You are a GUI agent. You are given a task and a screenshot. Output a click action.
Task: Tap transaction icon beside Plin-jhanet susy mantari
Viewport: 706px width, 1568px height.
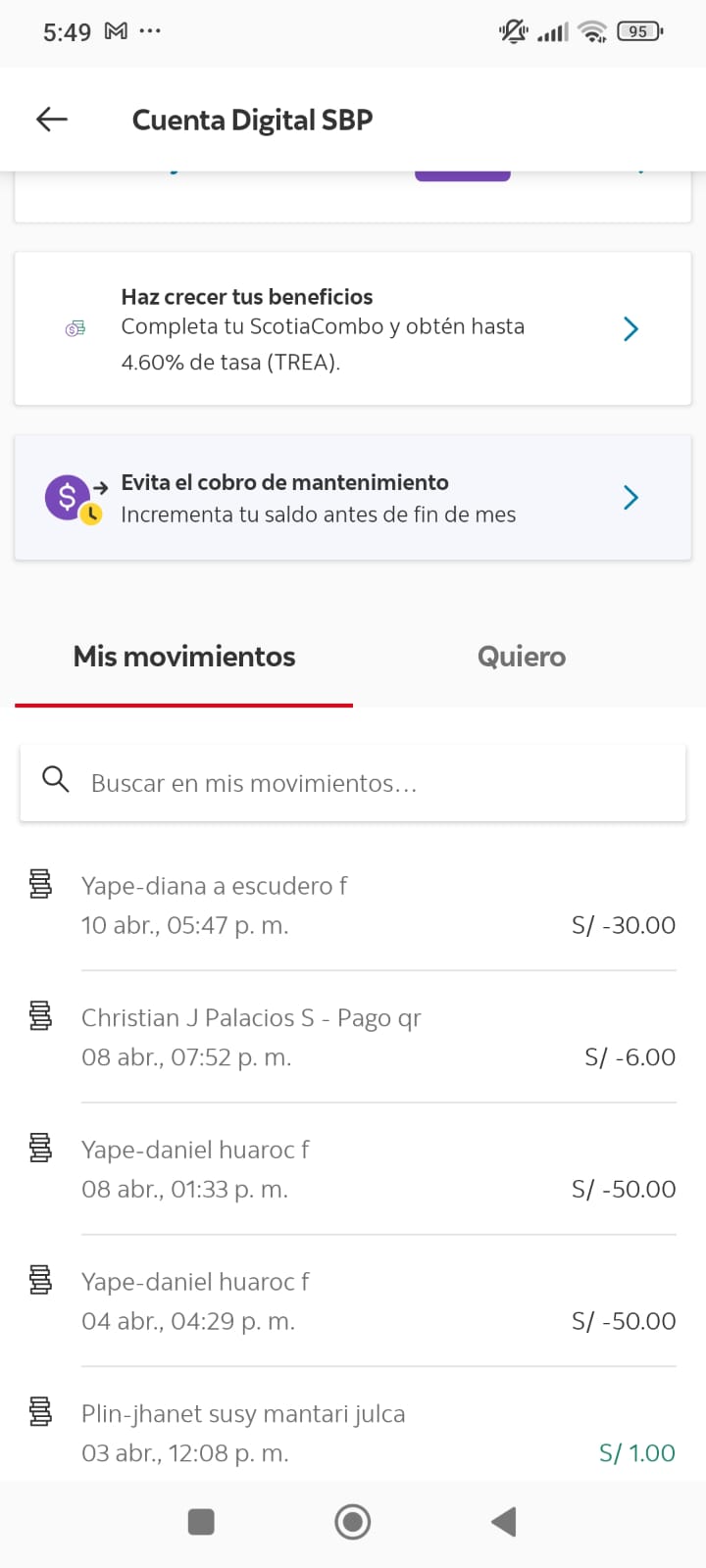click(x=40, y=1412)
